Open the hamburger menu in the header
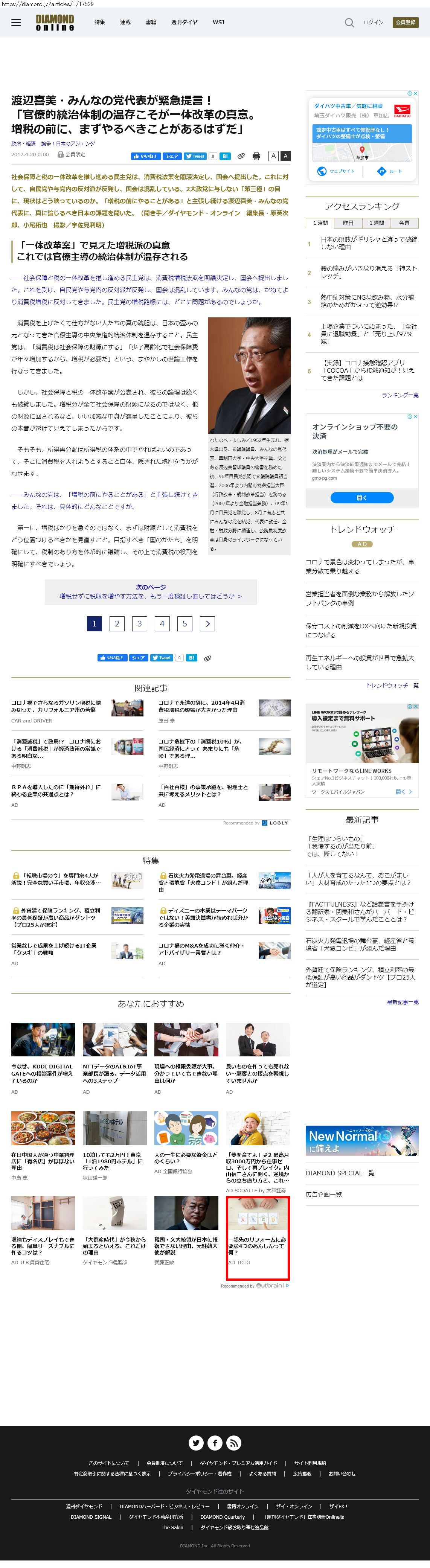This screenshot has width=430, height=1568. pyautogui.click(x=17, y=23)
